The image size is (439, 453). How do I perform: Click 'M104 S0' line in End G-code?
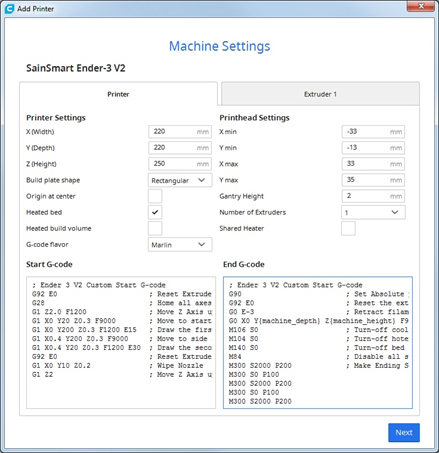click(x=243, y=339)
